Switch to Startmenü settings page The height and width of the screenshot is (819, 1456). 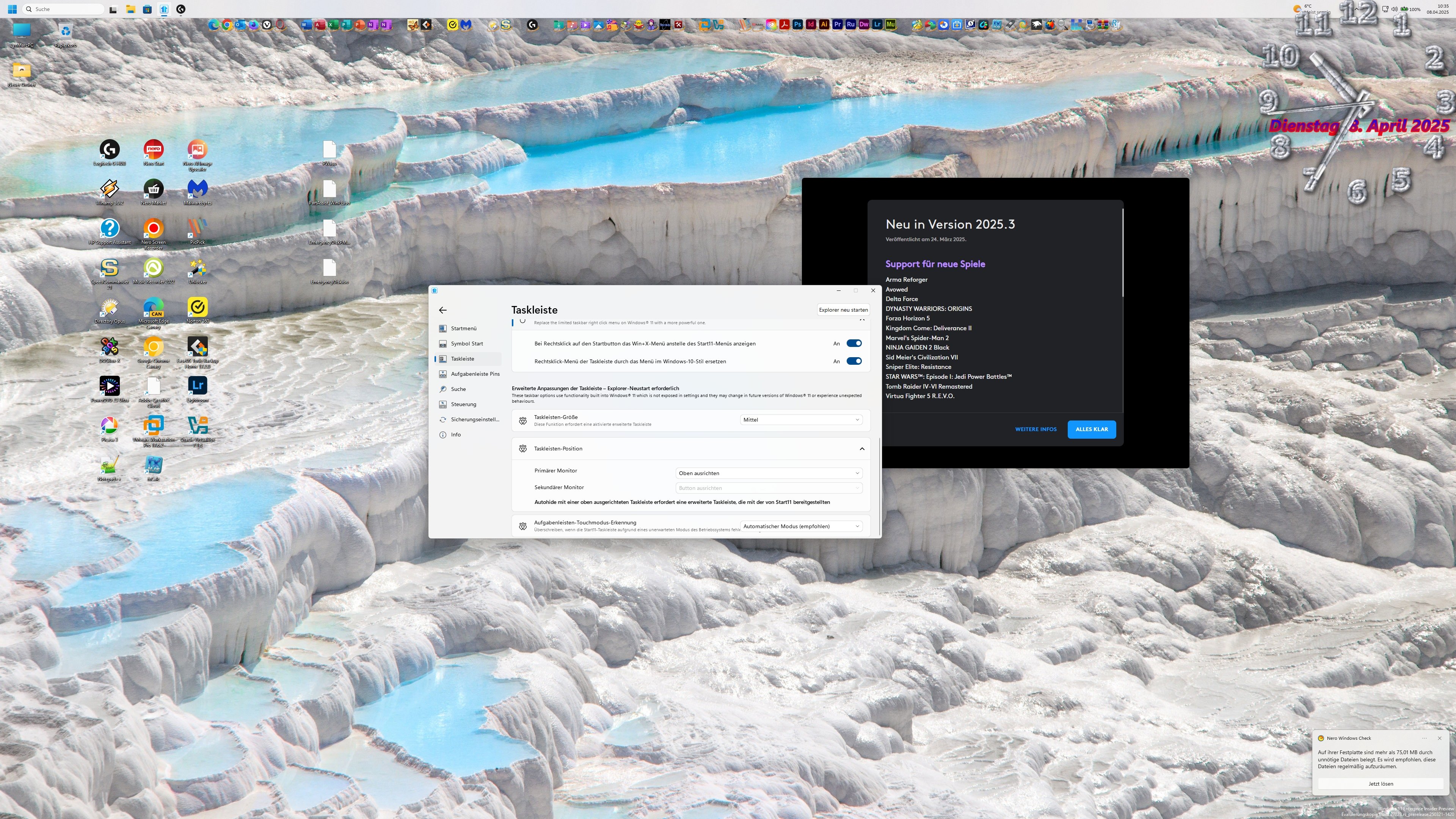463,328
